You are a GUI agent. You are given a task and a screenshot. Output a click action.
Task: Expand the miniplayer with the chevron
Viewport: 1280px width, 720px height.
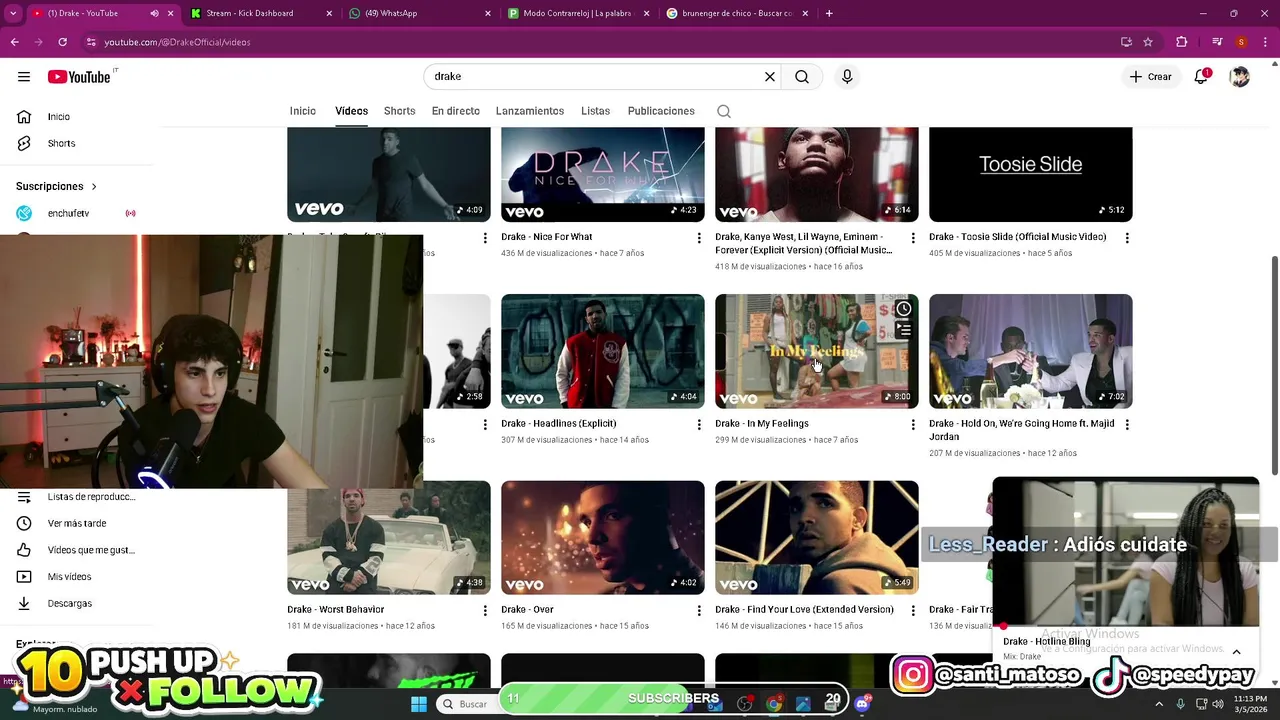point(1236,652)
